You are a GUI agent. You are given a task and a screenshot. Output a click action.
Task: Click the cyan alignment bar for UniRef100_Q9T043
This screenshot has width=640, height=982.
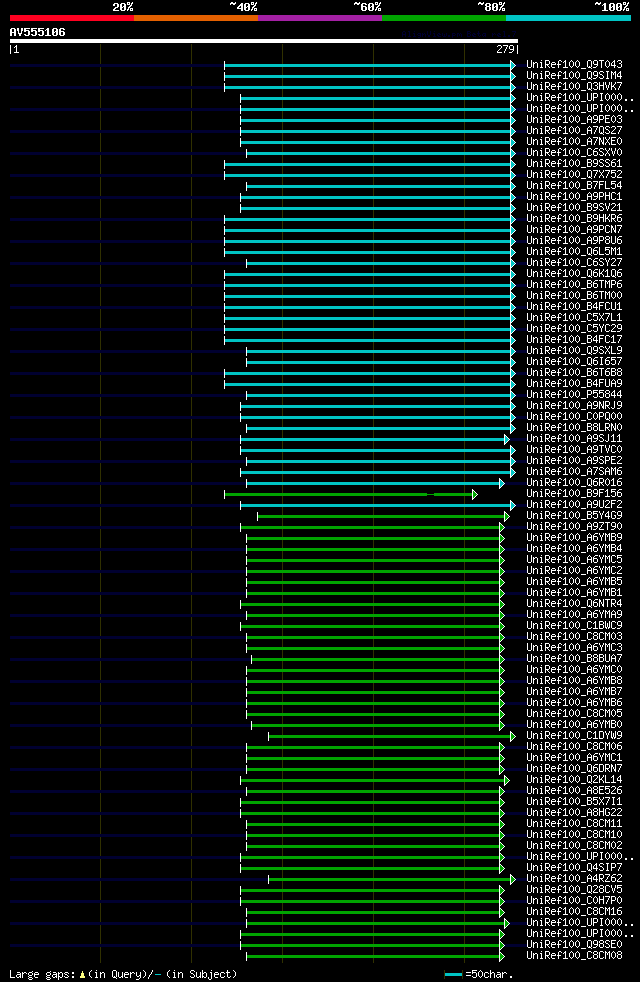[368, 66]
